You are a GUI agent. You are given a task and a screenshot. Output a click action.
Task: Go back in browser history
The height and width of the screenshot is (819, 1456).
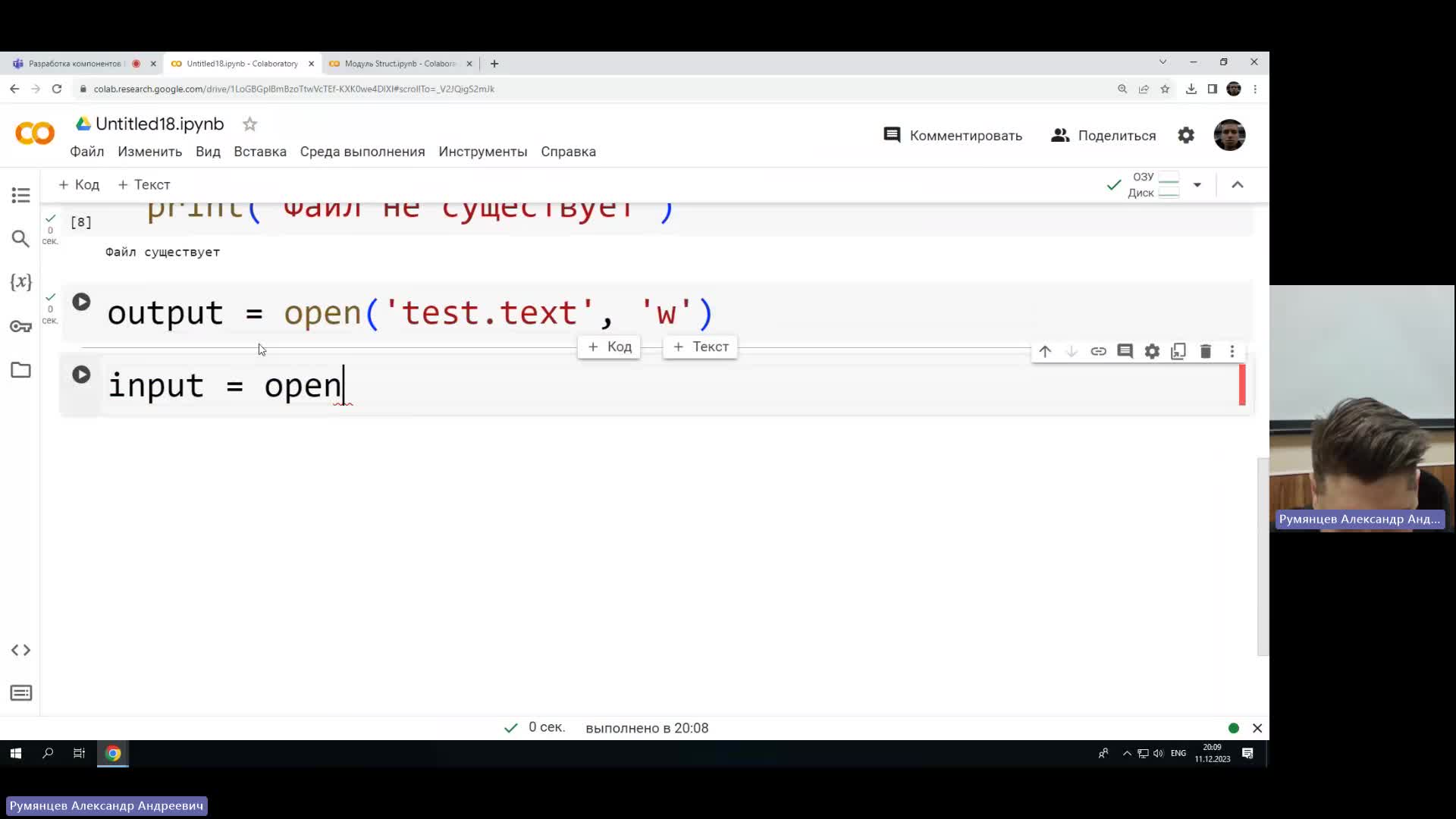(14, 89)
